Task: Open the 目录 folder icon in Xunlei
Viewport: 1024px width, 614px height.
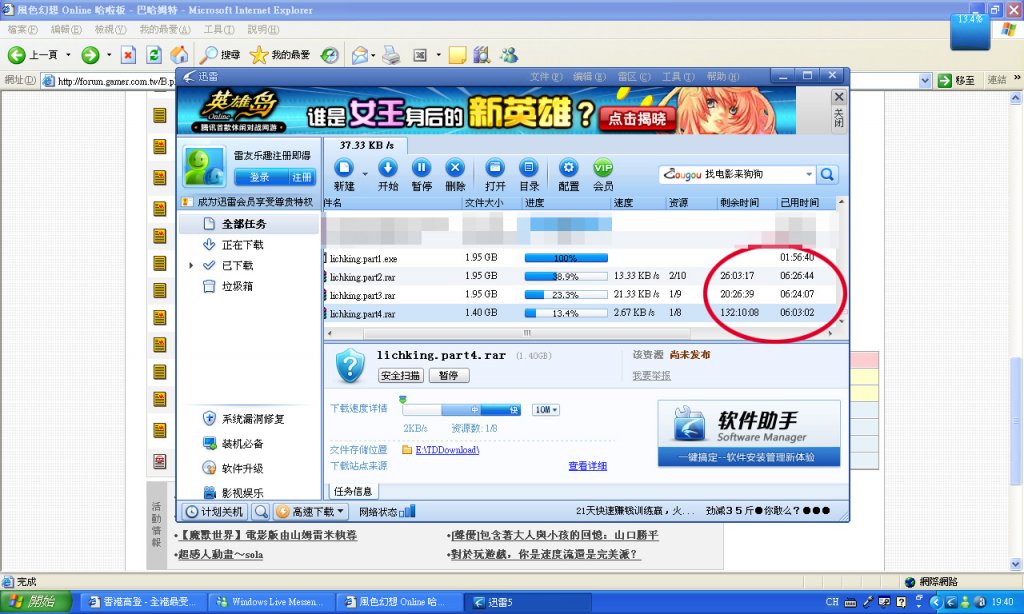Action: coord(529,168)
